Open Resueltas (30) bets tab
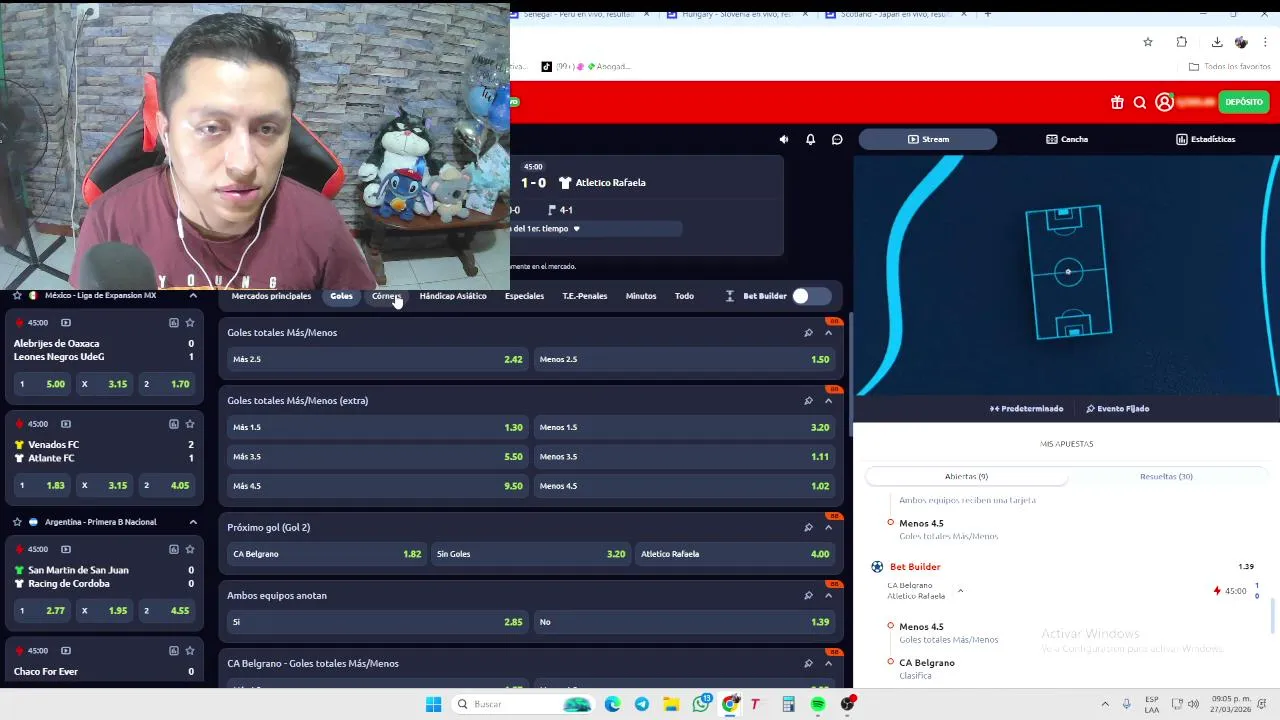1280x720 pixels. tap(1166, 477)
